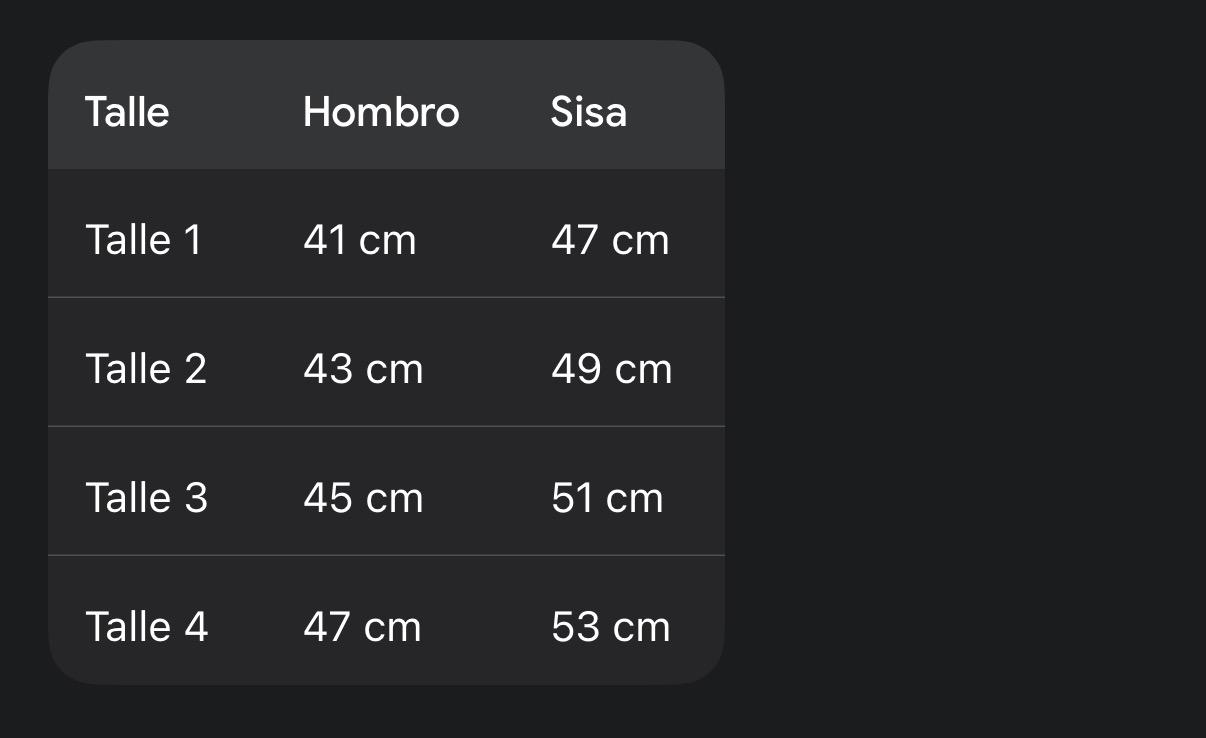
Task: Click the Sisa column header
Action: pos(588,111)
